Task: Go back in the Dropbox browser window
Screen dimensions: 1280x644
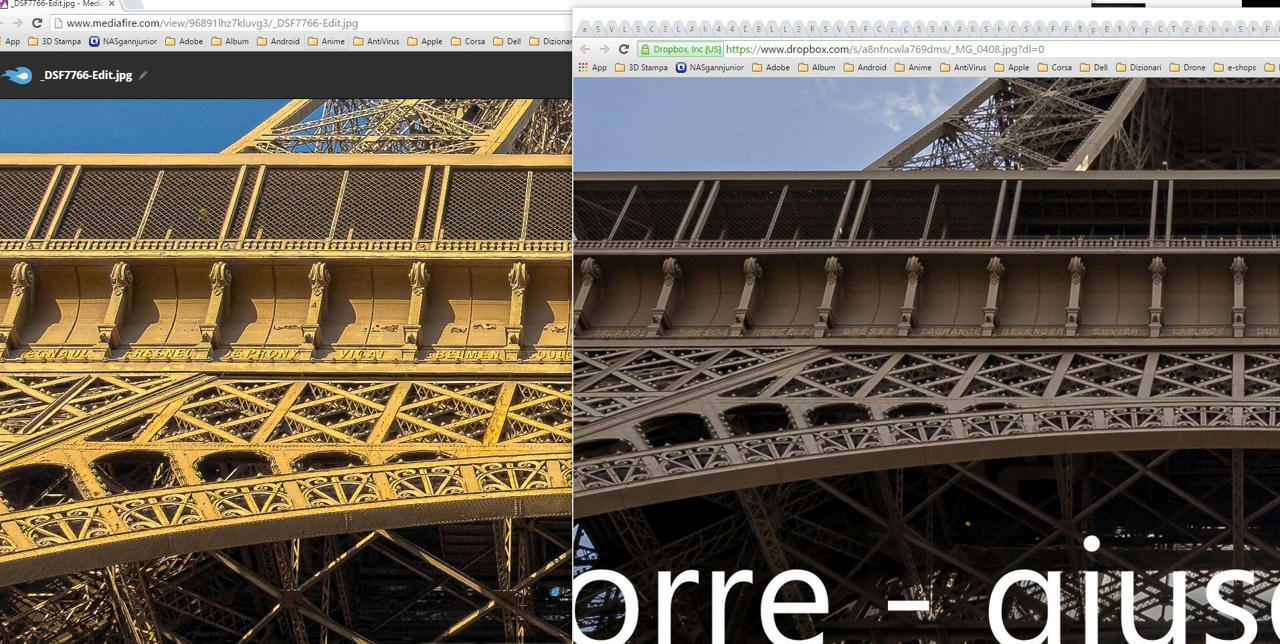Action: tap(585, 49)
